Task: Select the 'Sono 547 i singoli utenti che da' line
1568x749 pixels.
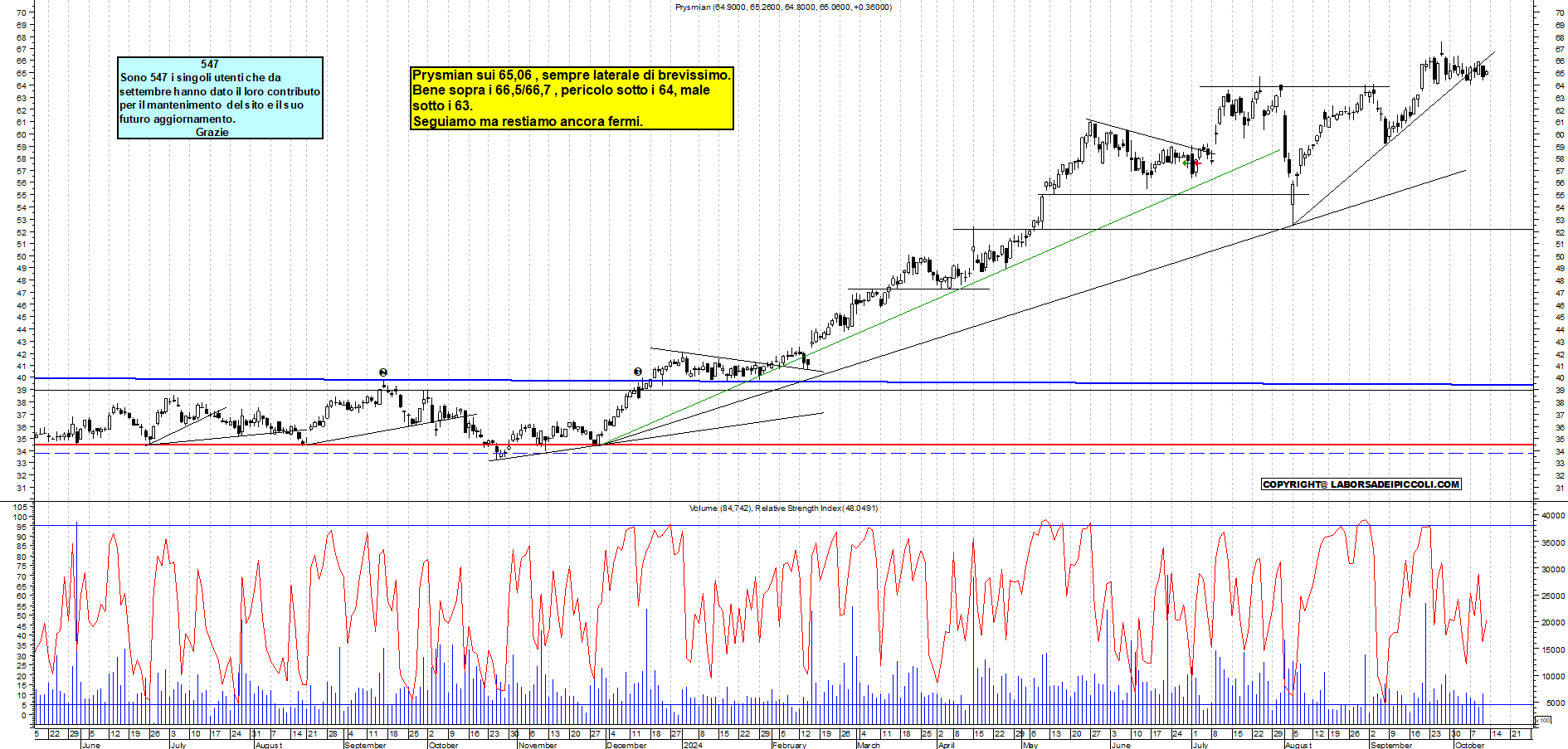Action: tap(201, 77)
